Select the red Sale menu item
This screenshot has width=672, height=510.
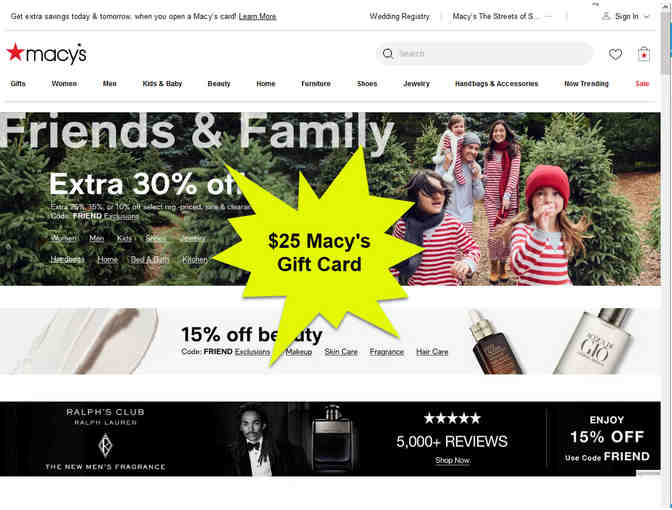coord(642,84)
